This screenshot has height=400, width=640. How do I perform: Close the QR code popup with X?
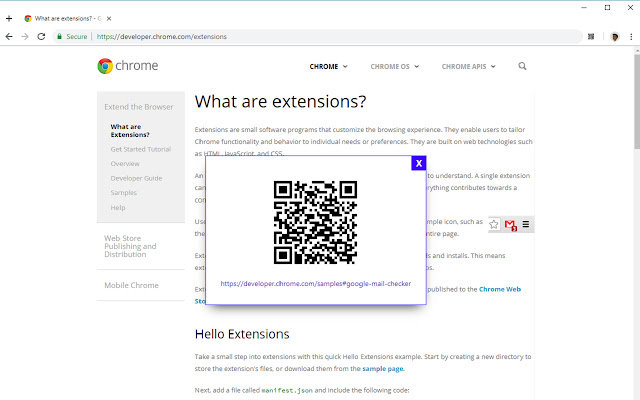coord(419,163)
